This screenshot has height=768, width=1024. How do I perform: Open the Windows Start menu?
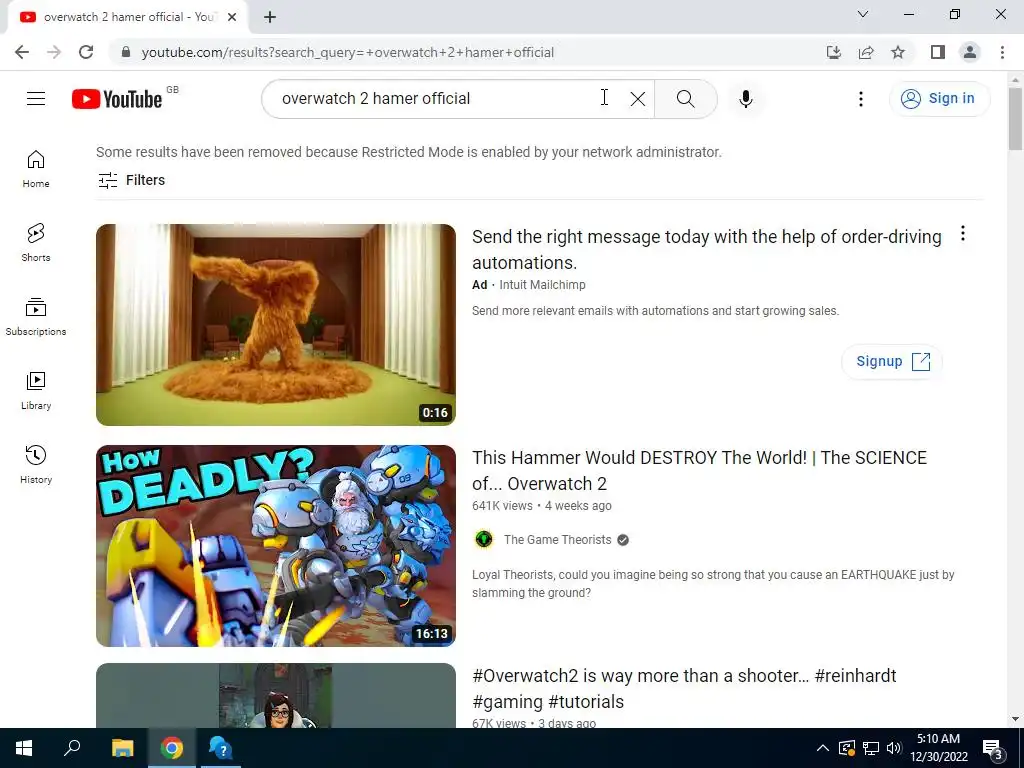[24, 748]
